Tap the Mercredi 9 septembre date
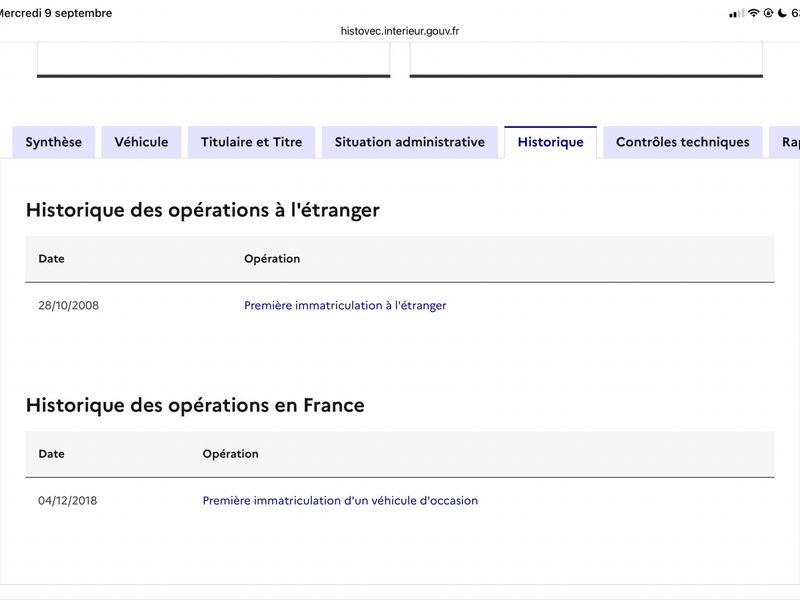The width and height of the screenshot is (800, 600). click(55, 13)
